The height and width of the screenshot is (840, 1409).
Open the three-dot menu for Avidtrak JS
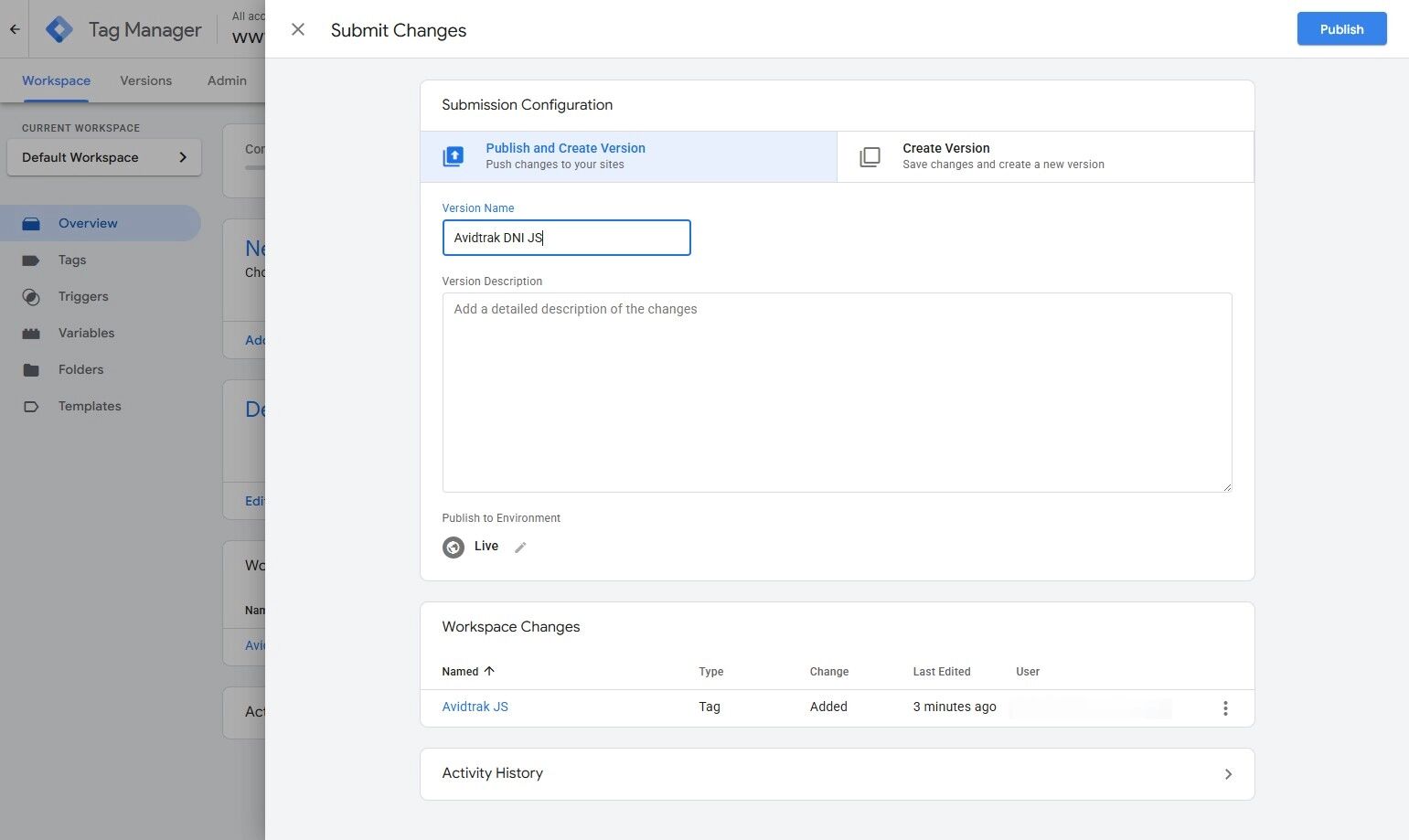[x=1225, y=708]
